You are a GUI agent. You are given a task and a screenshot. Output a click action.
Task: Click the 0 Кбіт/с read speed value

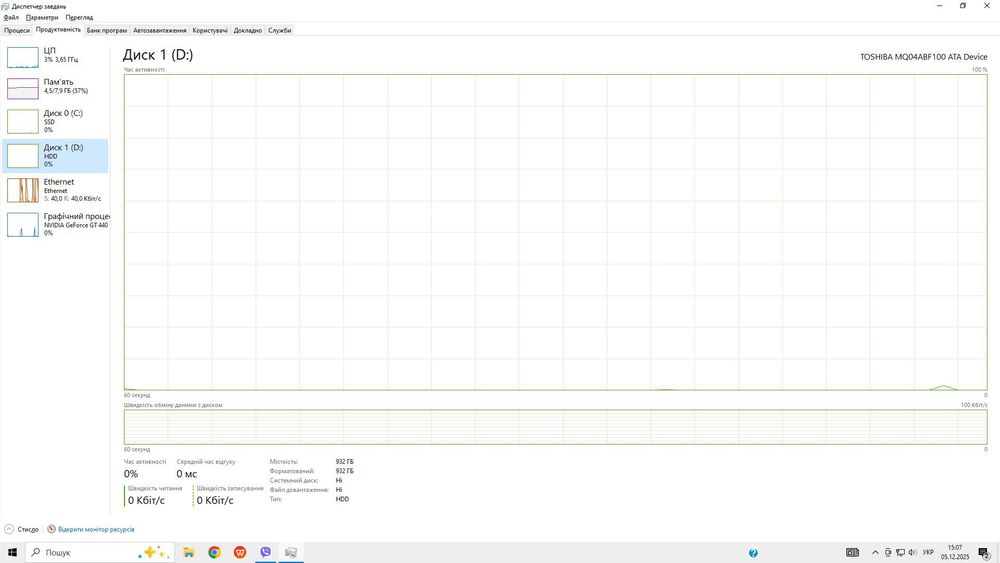[x=146, y=501]
